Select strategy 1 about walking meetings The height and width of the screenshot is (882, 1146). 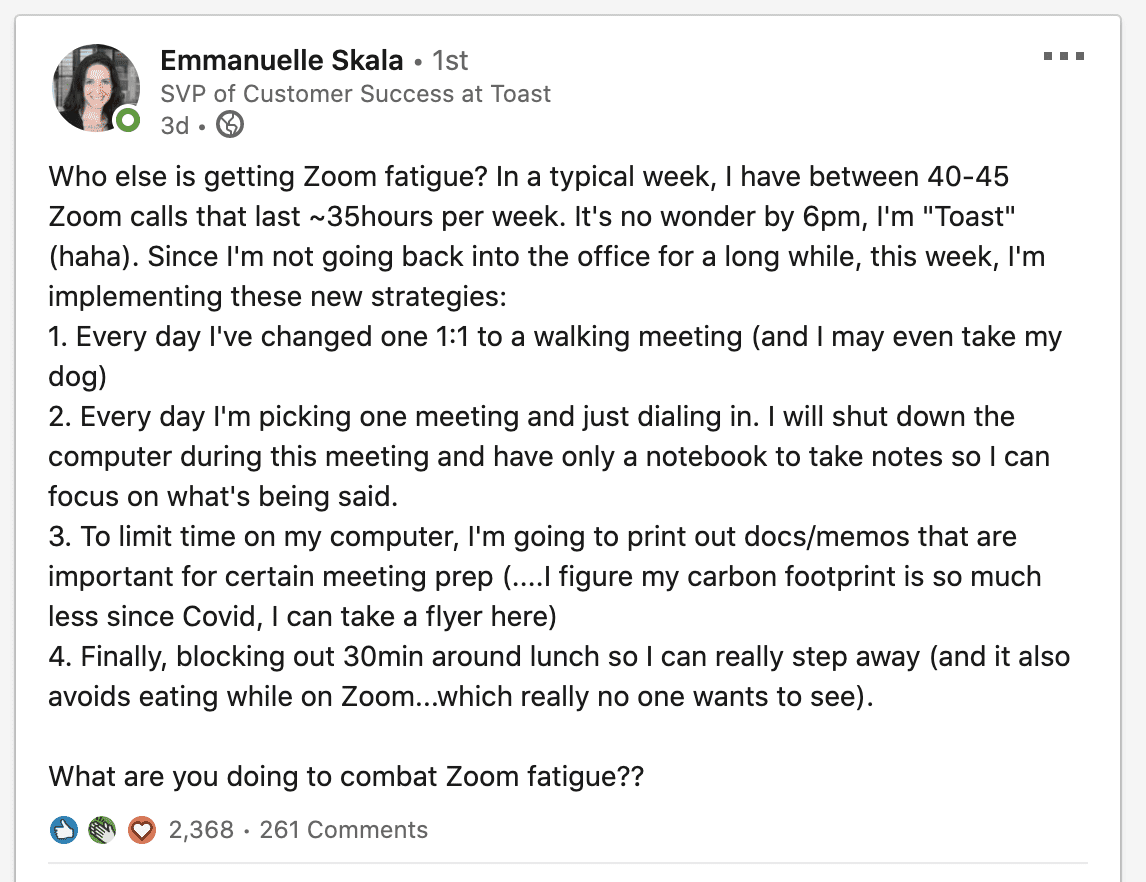[555, 357]
